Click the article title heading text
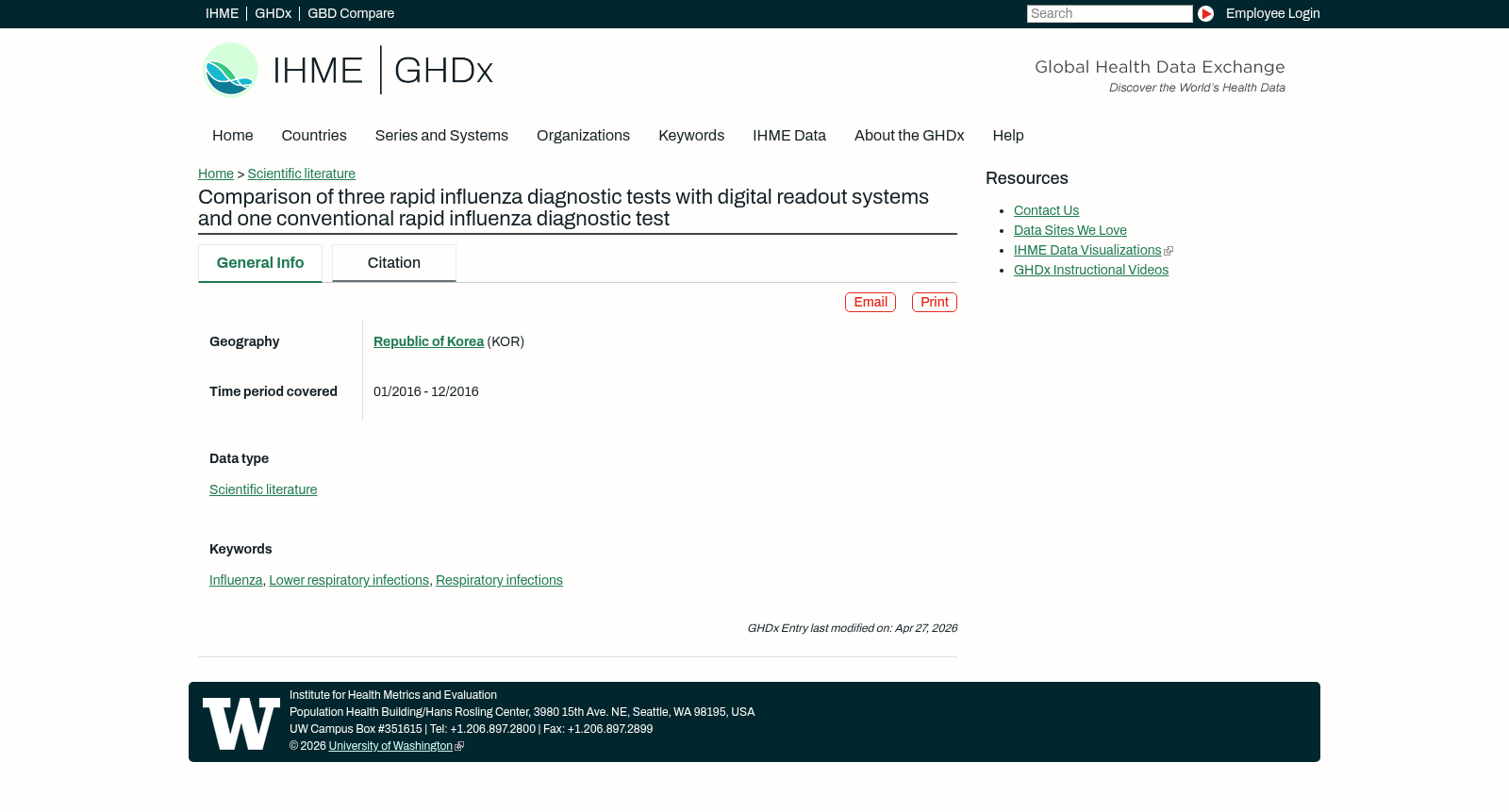Image resolution: width=1509 pixels, height=812 pixels. point(563,207)
